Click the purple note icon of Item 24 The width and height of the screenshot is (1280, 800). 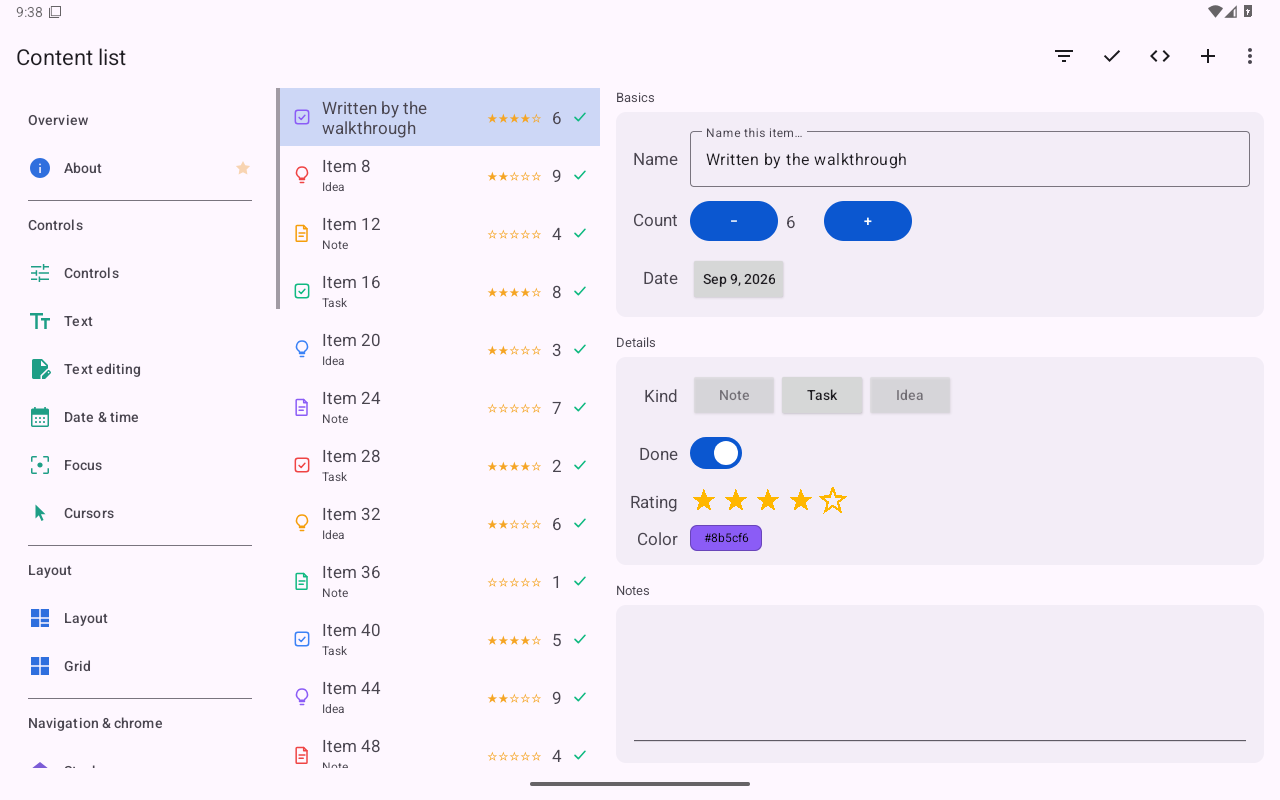coord(302,407)
